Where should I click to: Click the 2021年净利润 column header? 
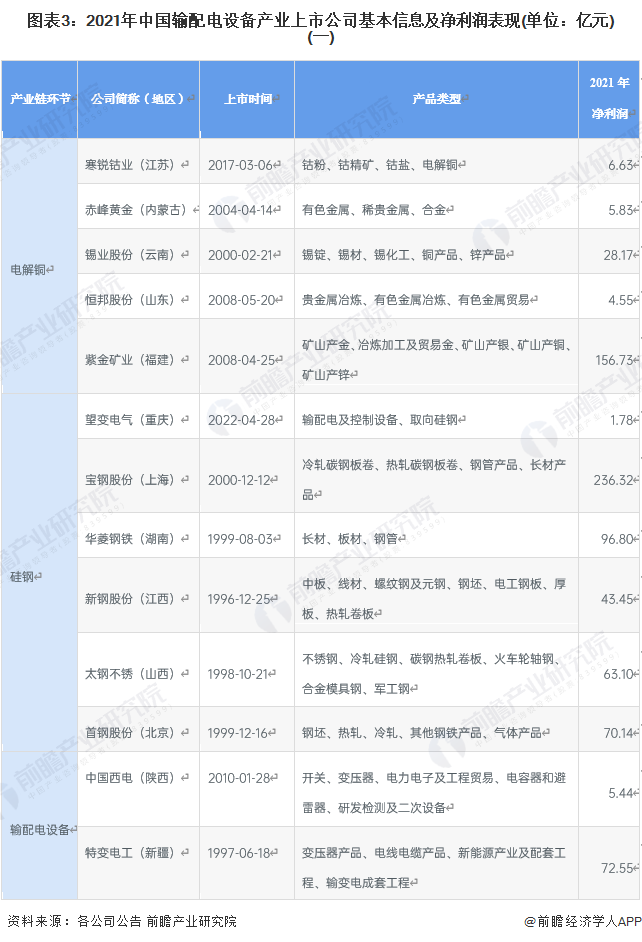click(x=609, y=99)
